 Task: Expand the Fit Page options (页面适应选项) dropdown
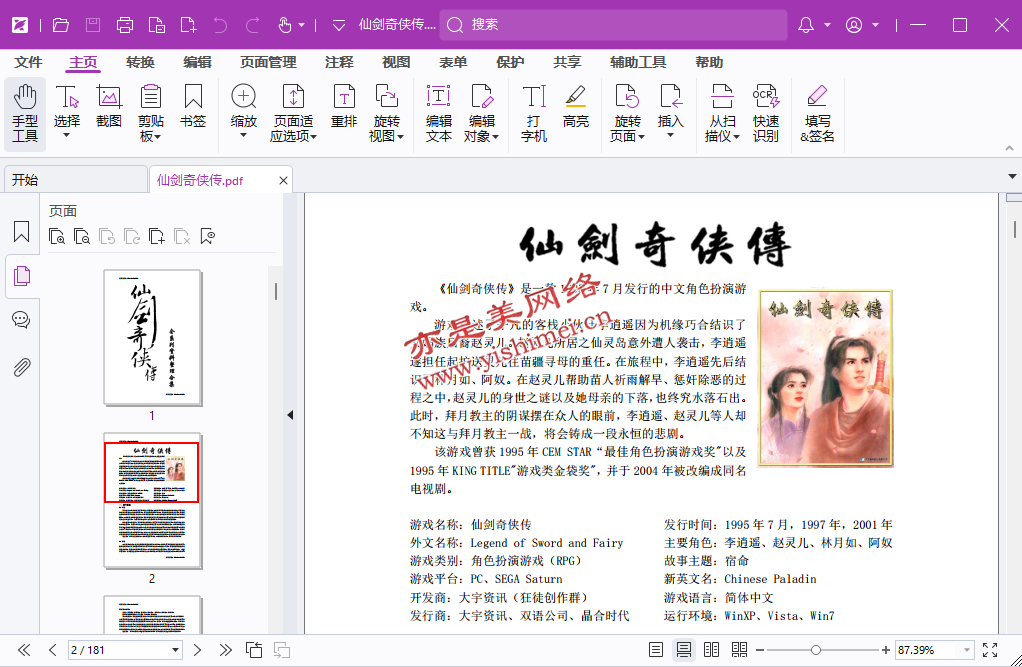coord(314,137)
